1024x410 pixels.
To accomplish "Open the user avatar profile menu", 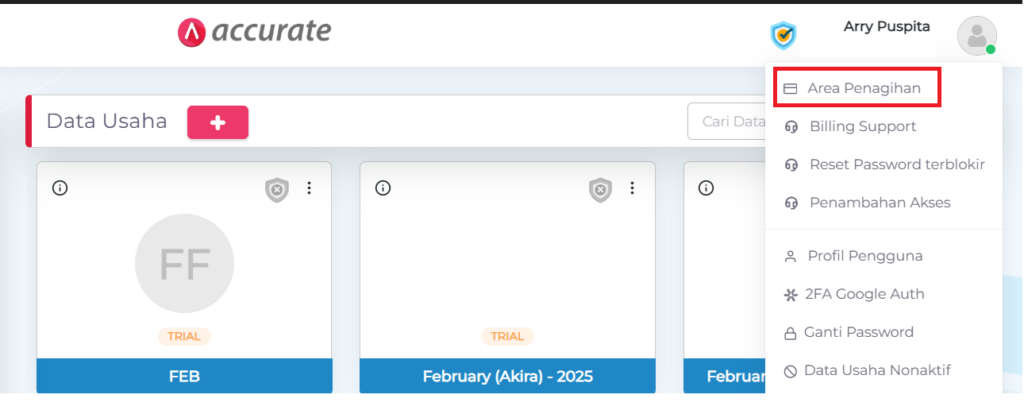I will pyautogui.click(x=976, y=36).
